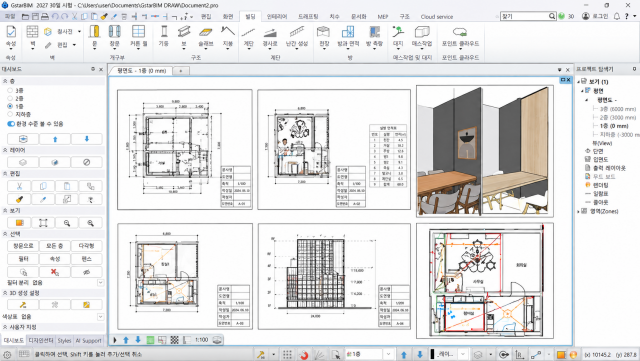Collapse the 선택 section in dashboard
The height and width of the screenshot is (361, 640).
pos(5,234)
